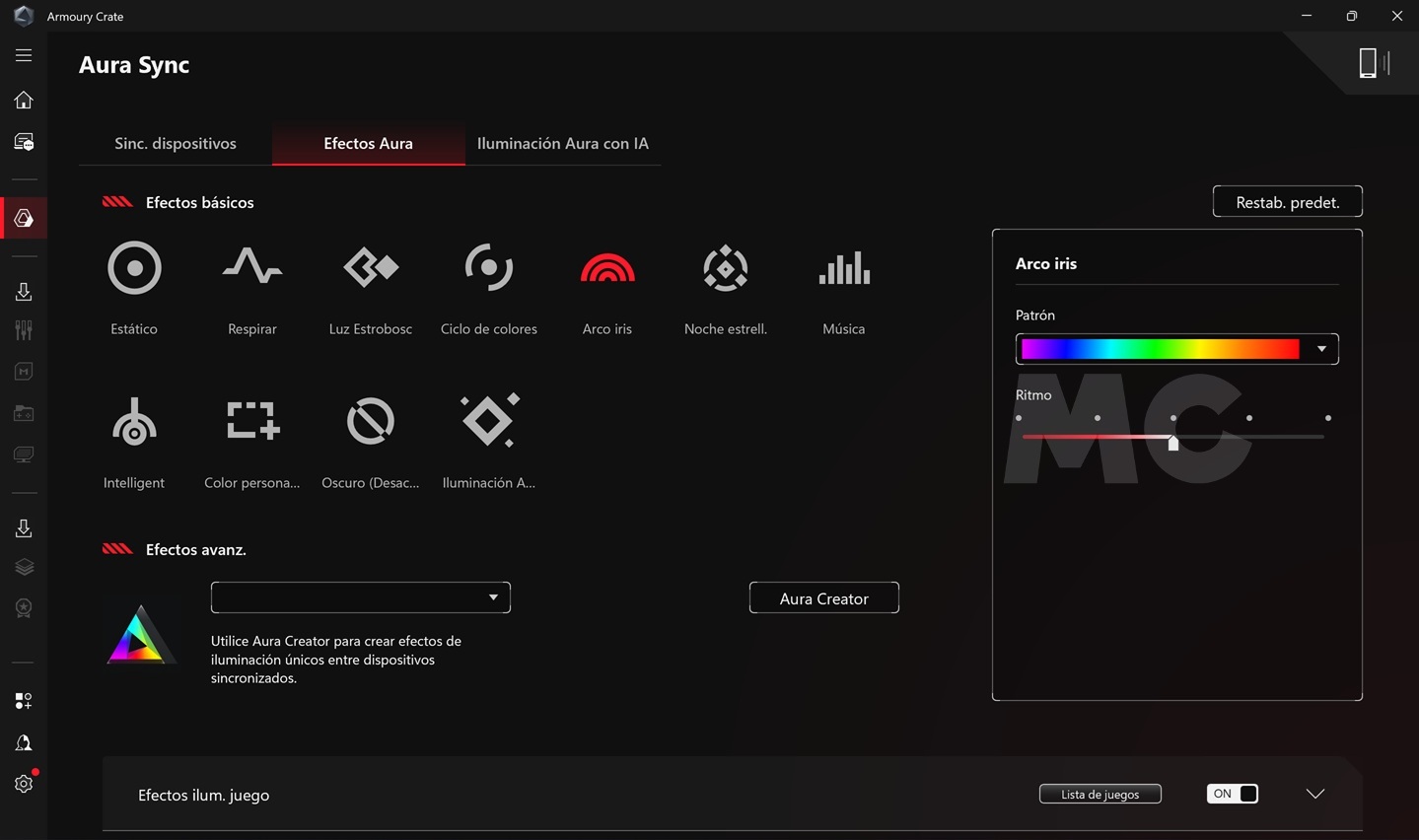Open the settings gear in sidebar
1419x840 pixels.
tap(24, 784)
